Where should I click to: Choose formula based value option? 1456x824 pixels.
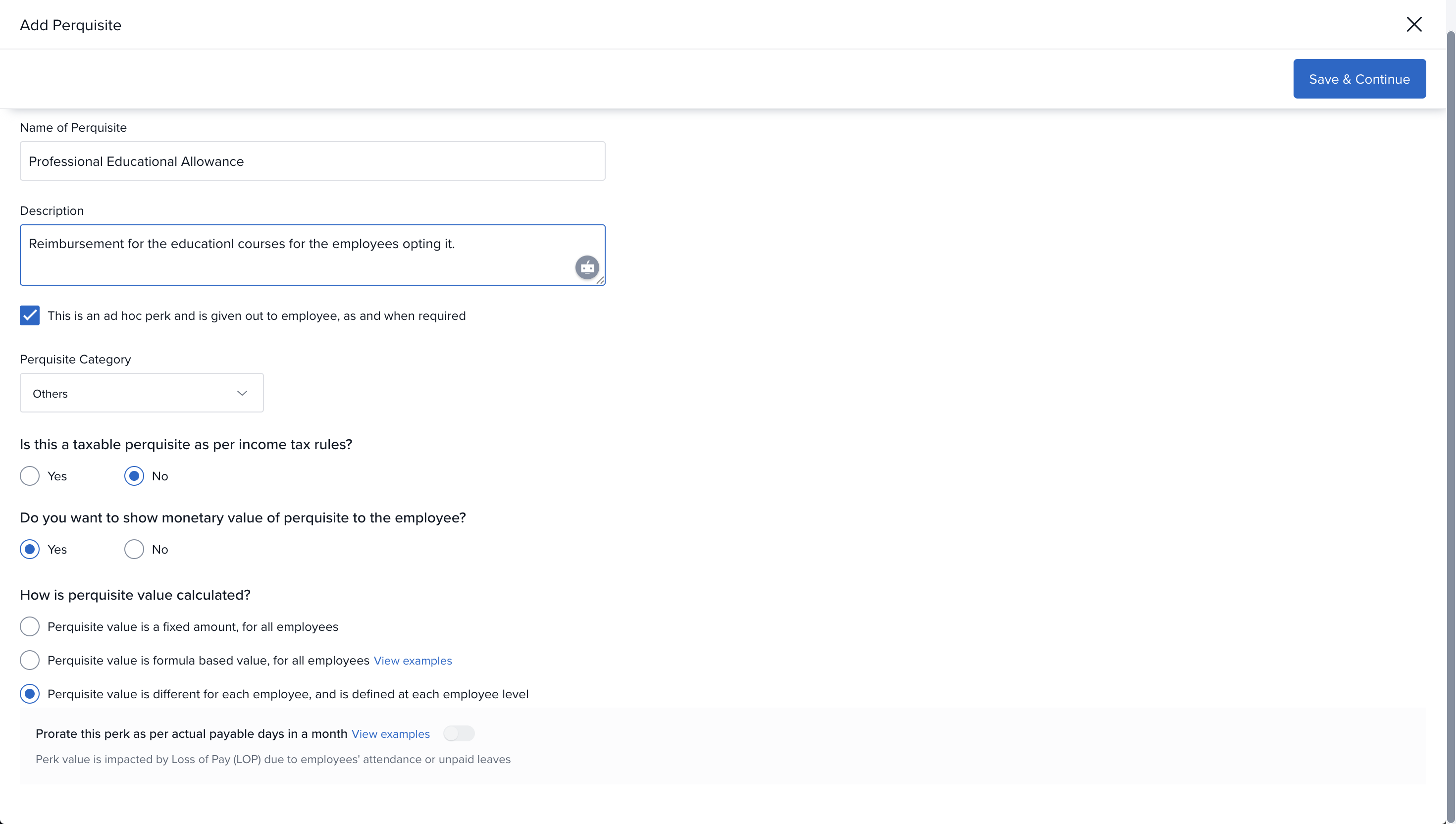[29, 661]
